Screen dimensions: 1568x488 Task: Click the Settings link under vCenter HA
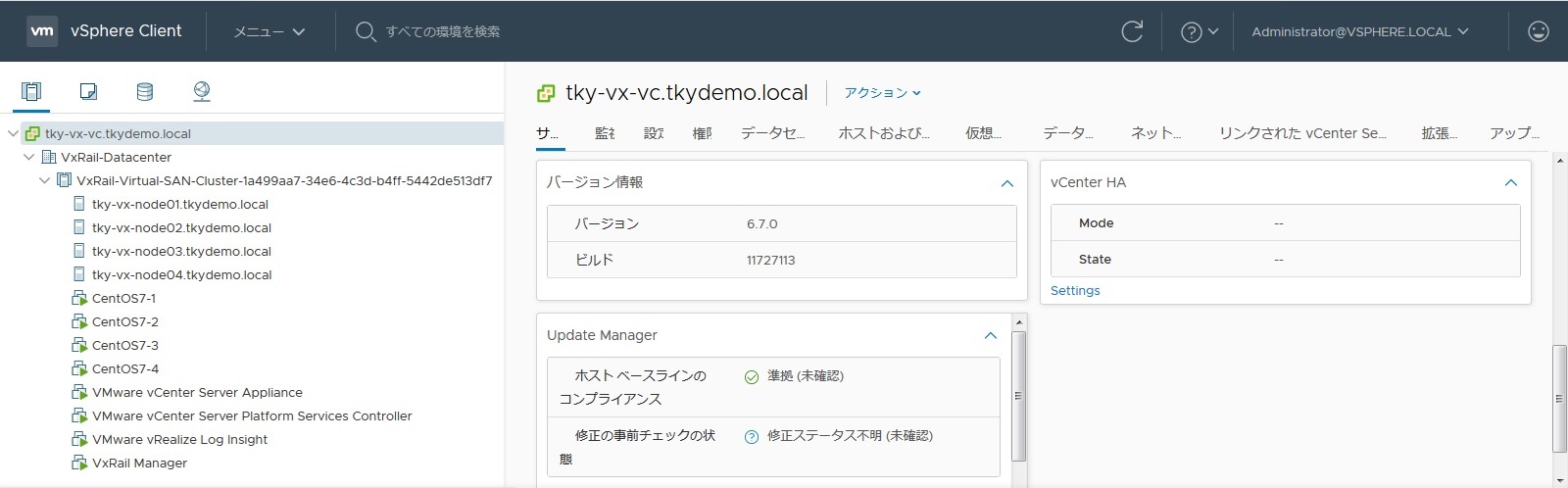click(x=1075, y=291)
